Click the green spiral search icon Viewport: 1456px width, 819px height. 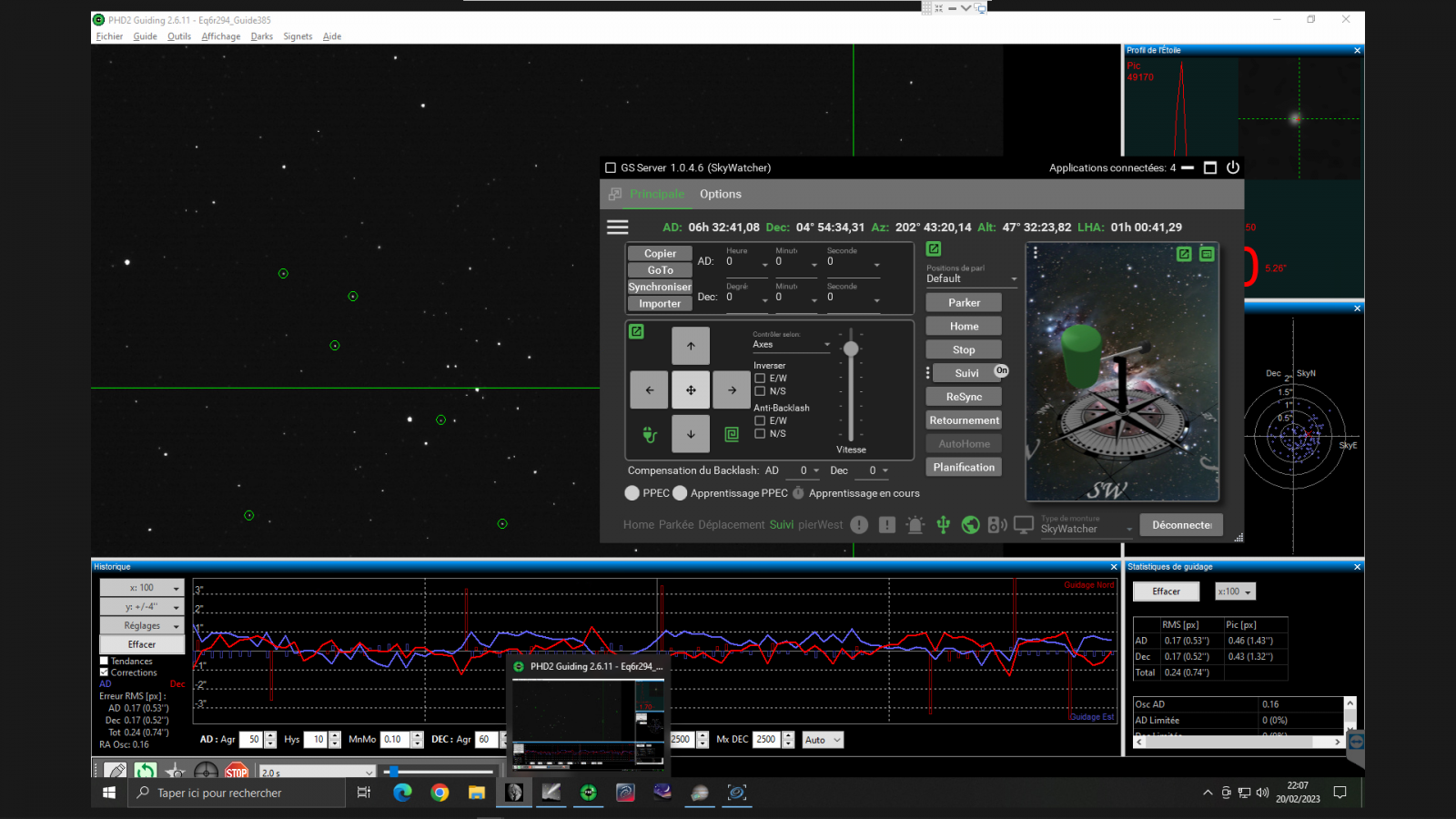coord(732,434)
